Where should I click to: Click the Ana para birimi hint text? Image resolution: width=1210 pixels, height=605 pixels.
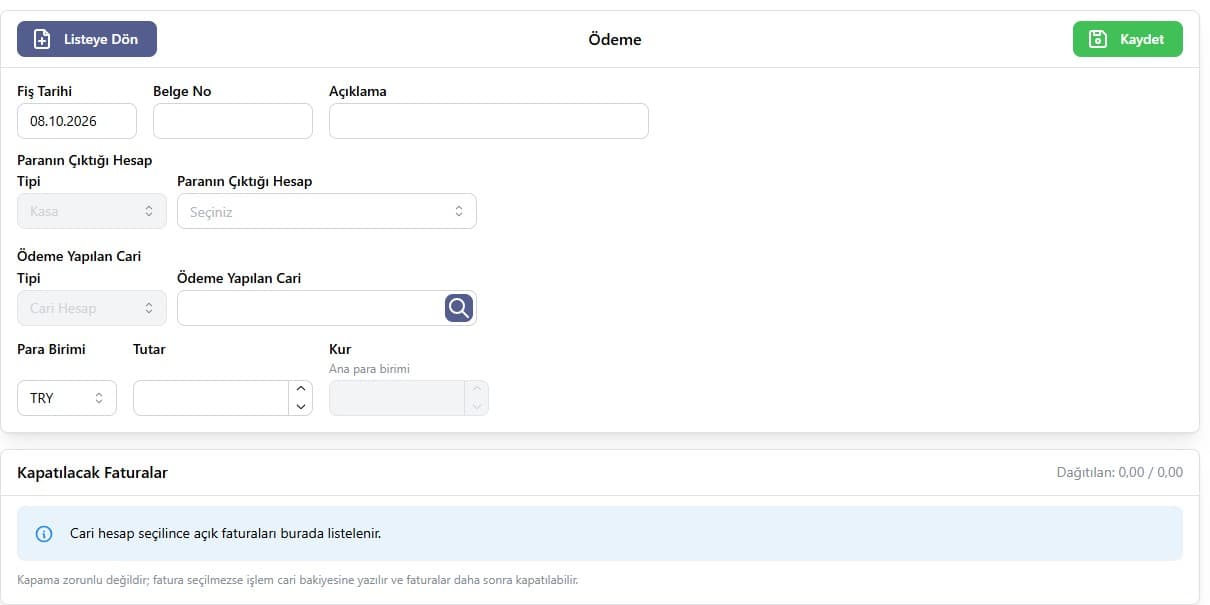[x=369, y=369]
